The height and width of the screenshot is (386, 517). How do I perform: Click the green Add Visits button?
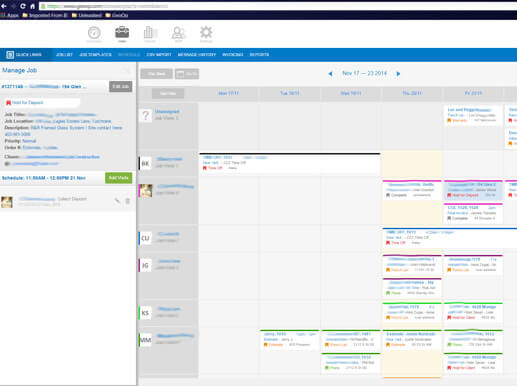coord(119,178)
